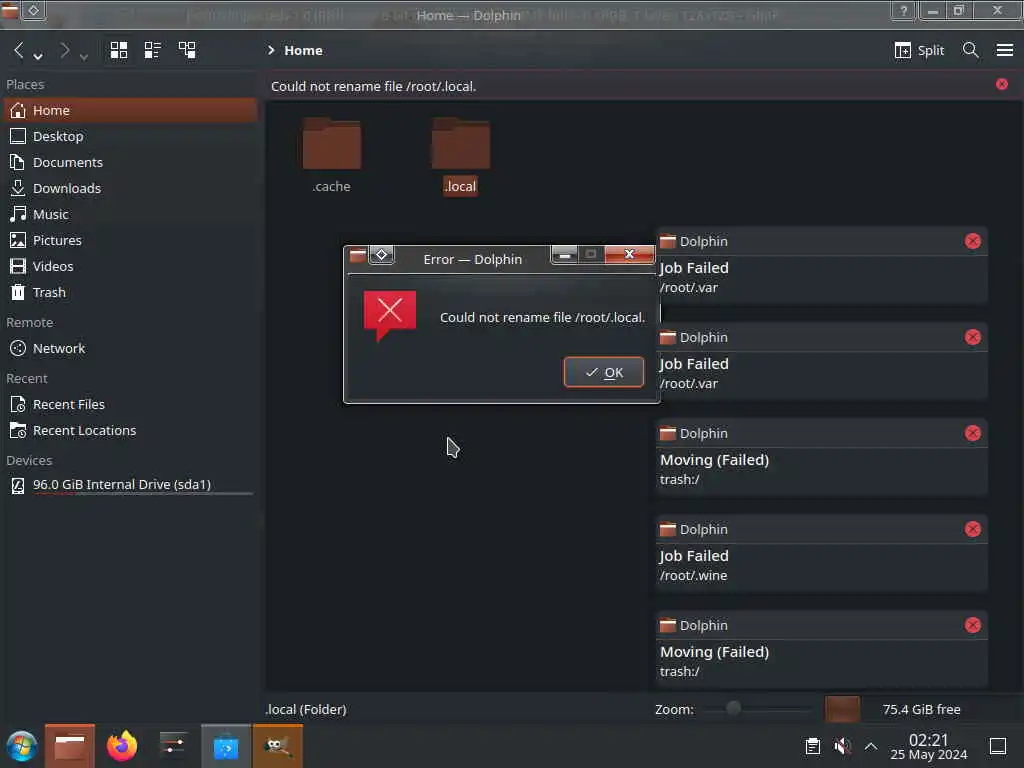Close the first Job Failed /root/.var notification
The height and width of the screenshot is (768, 1024).
pyautogui.click(x=972, y=241)
